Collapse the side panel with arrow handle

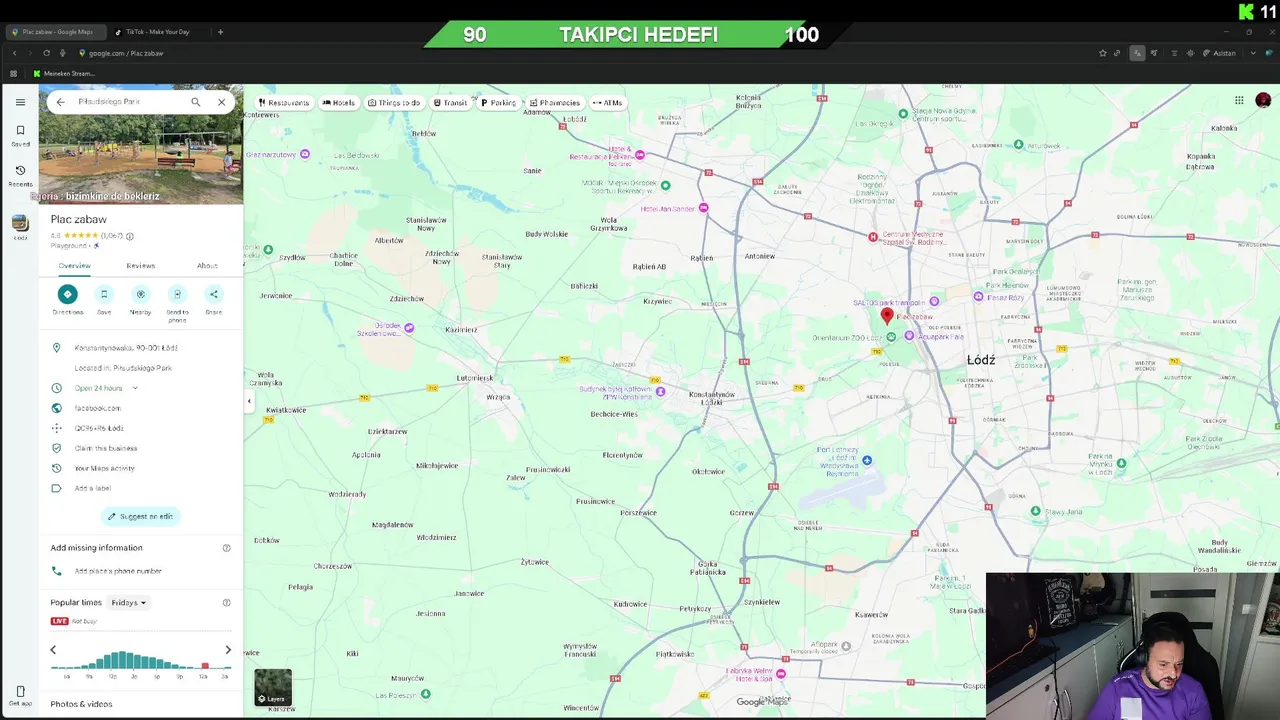[x=249, y=402]
